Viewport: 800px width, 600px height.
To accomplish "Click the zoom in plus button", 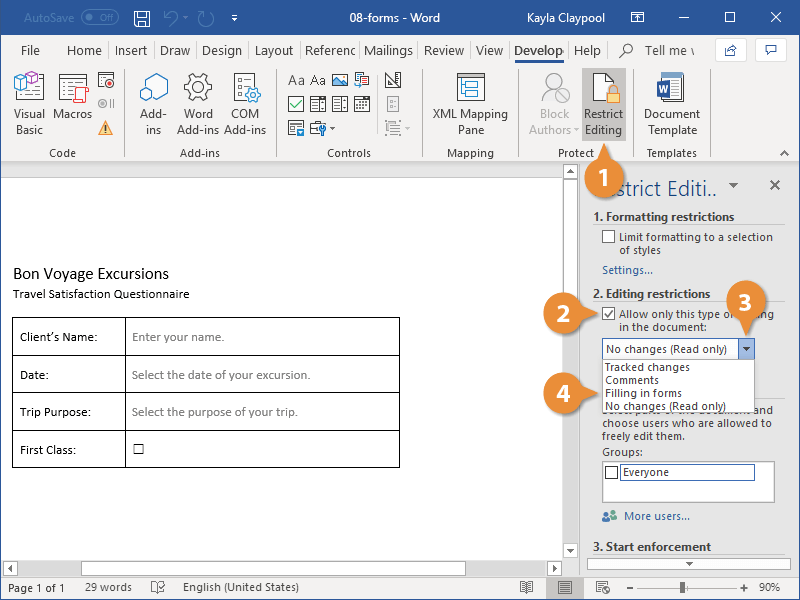I will click(x=744, y=588).
